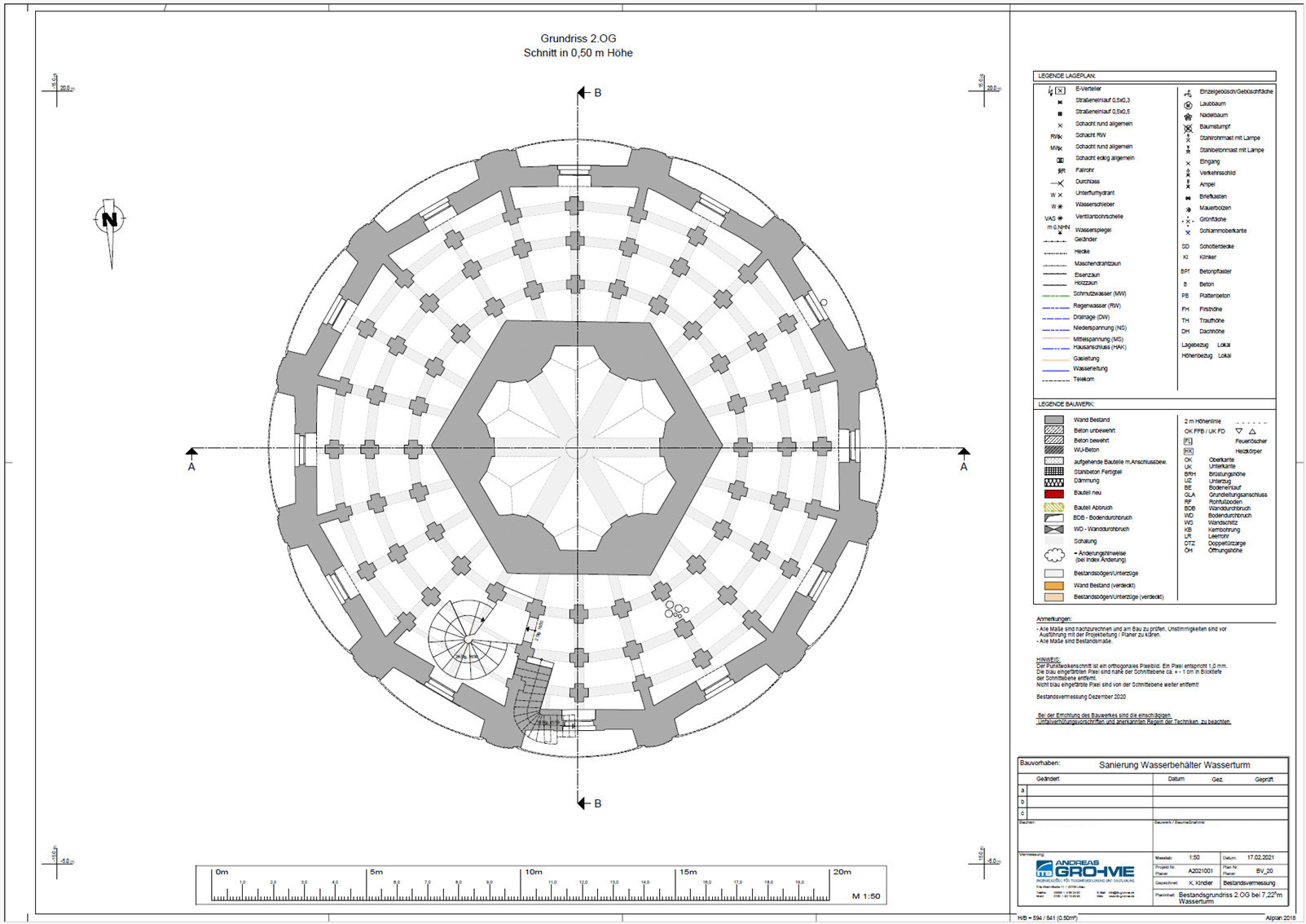Screen dimensions: 1306x924
Task: Select the red Bauteil neu swatch
Action: [1054, 494]
